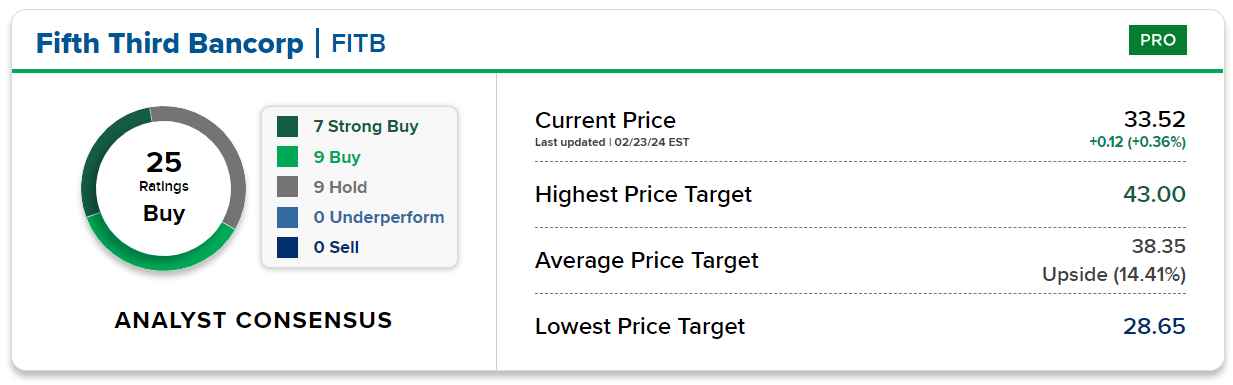Viewport: 1233px width, 385px height.
Task: Click the 9 Buy legend label
Action: tap(337, 157)
